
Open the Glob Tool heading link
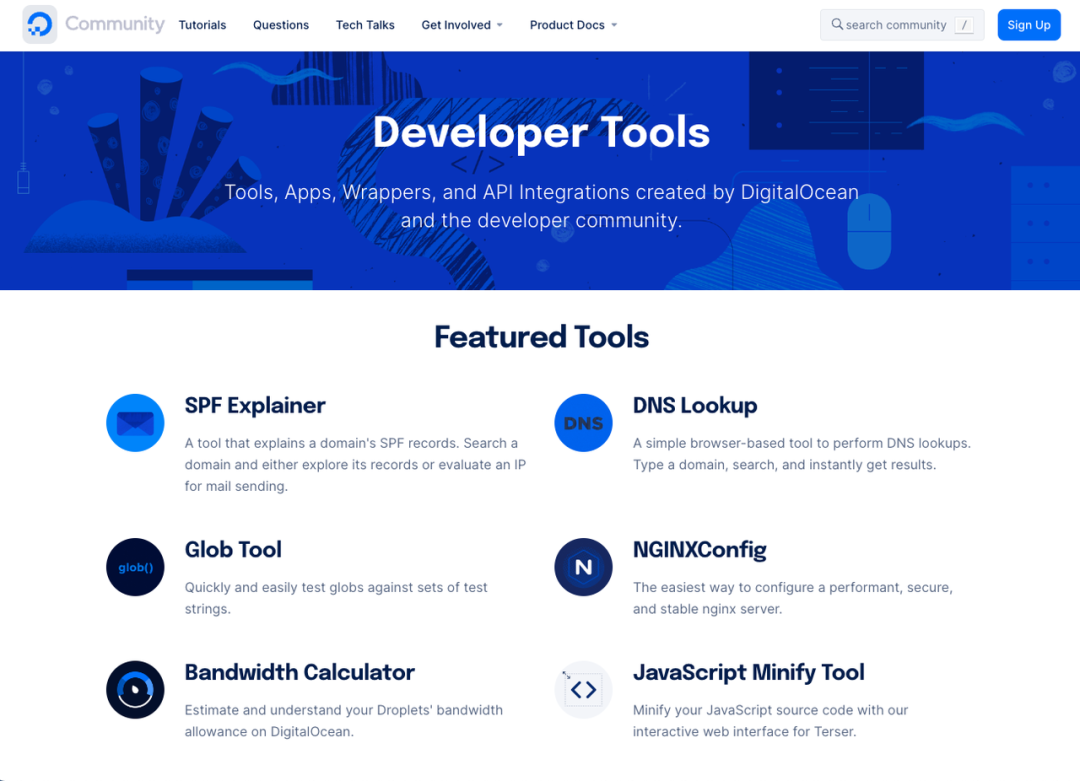pyautogui.click(x=233, y=549)
